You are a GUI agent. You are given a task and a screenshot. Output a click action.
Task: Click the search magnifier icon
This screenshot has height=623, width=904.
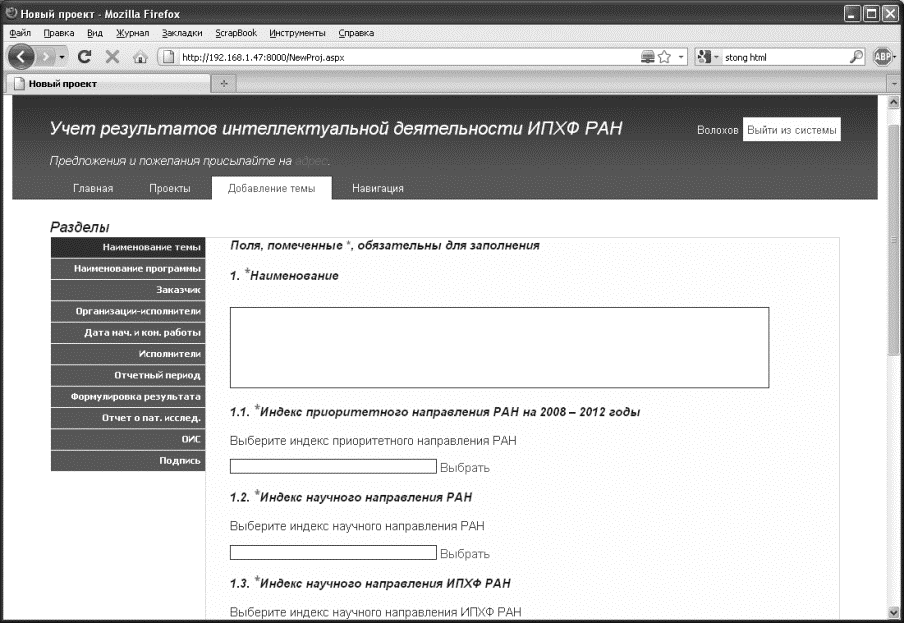click(x=857, y=57)
